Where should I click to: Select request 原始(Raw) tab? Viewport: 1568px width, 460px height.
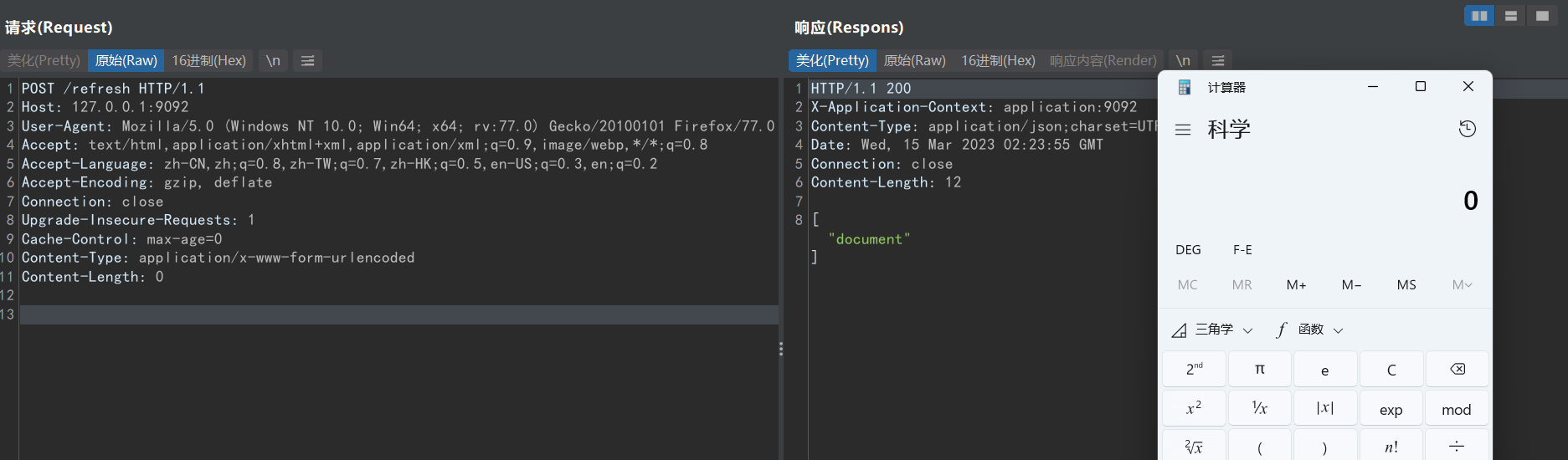tap(126, 60)
